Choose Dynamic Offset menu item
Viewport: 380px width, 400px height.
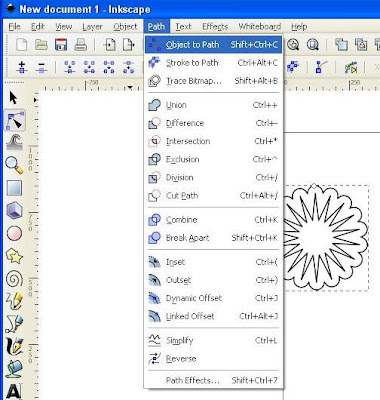[x=213, y=298]
